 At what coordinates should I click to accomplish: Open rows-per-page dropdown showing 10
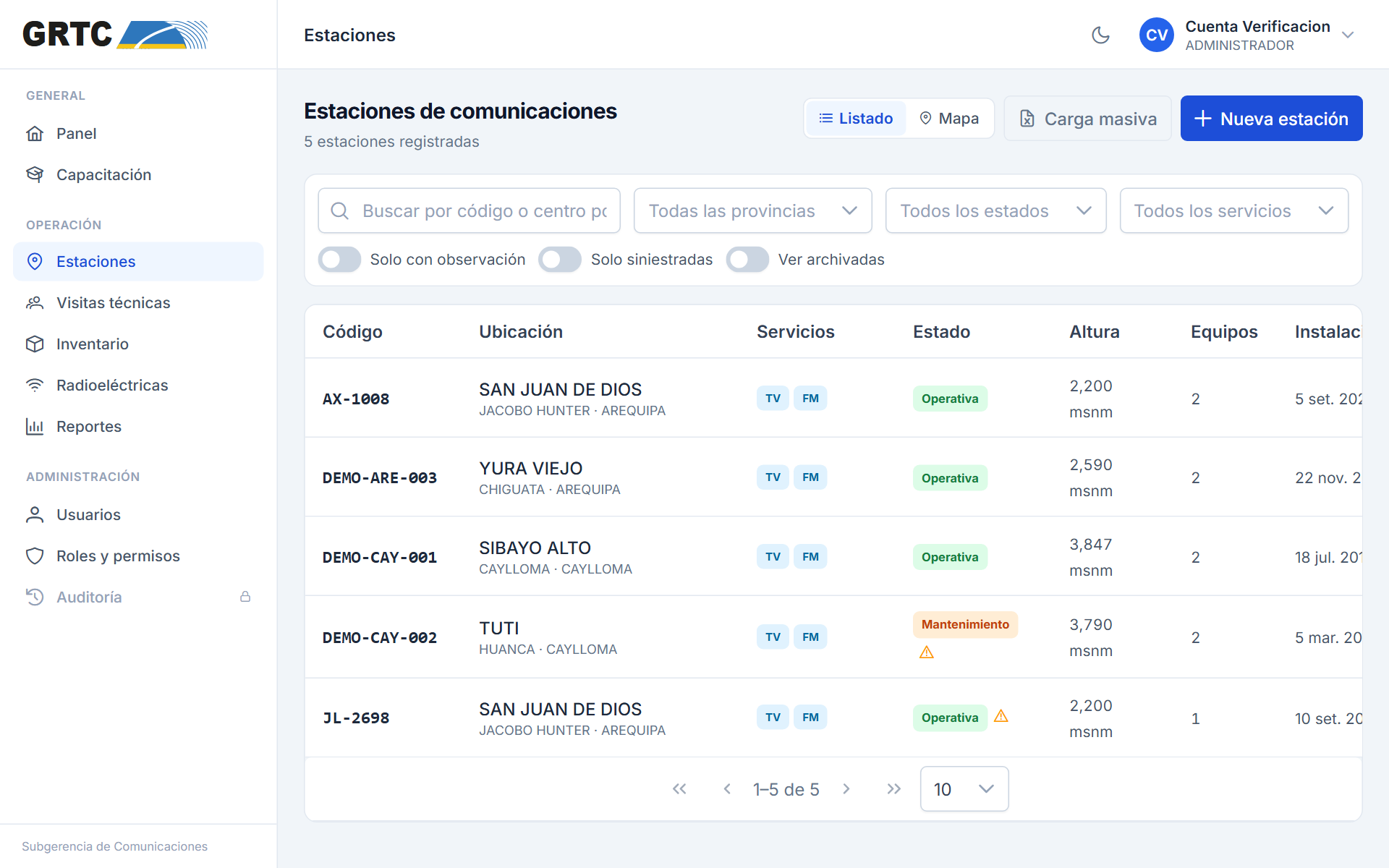tap(964, 789)
